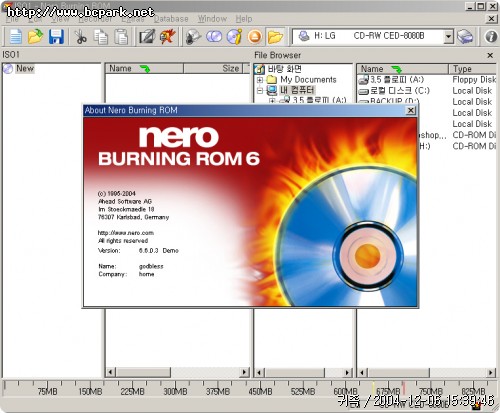500x413 pixels.
Task: Copy selection using the toolbar Copy icon
Action: (101, 37)
